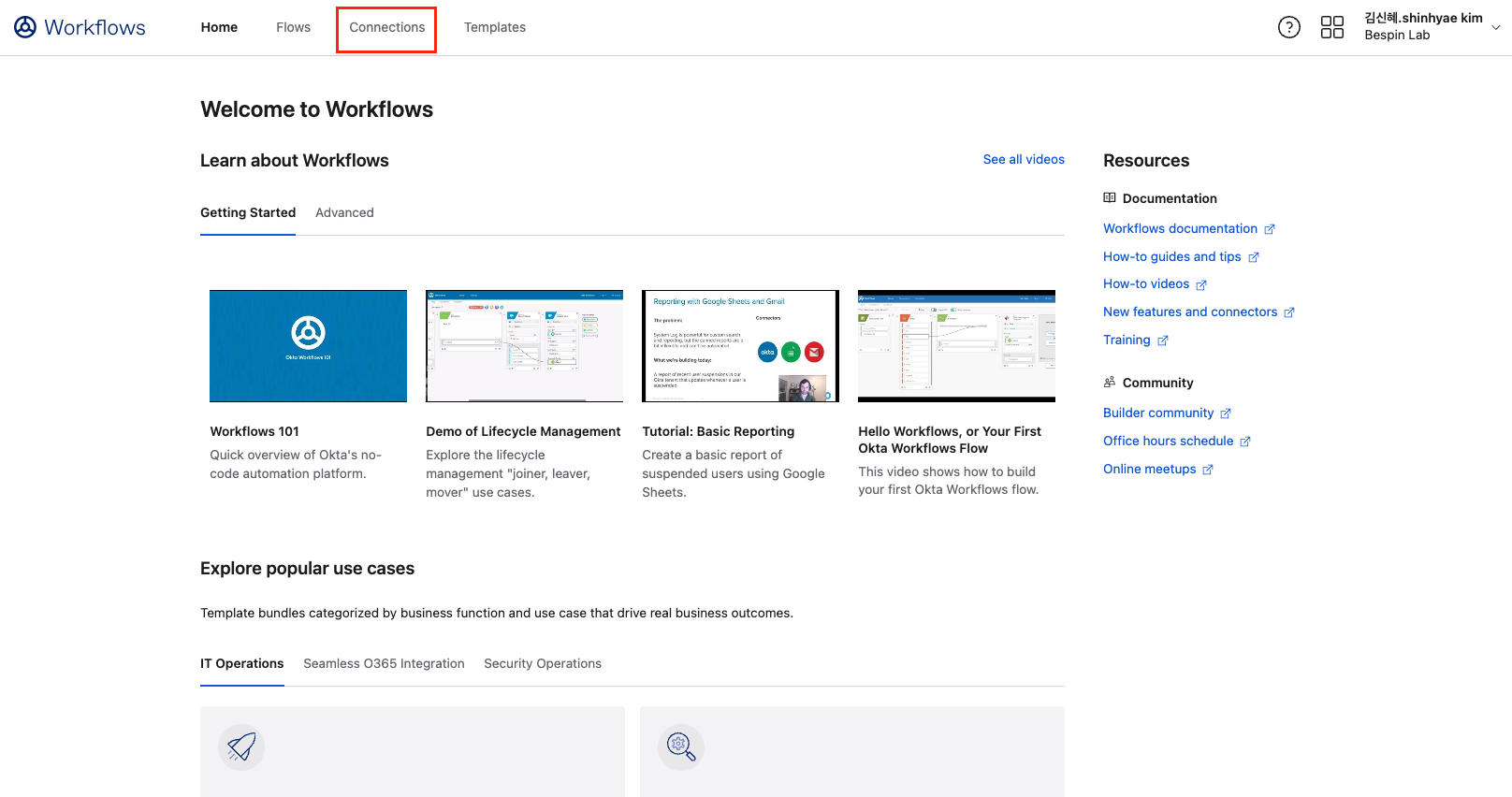Select Seamless O365 Integration tab

pyautogui.click(x=384, y=663)
